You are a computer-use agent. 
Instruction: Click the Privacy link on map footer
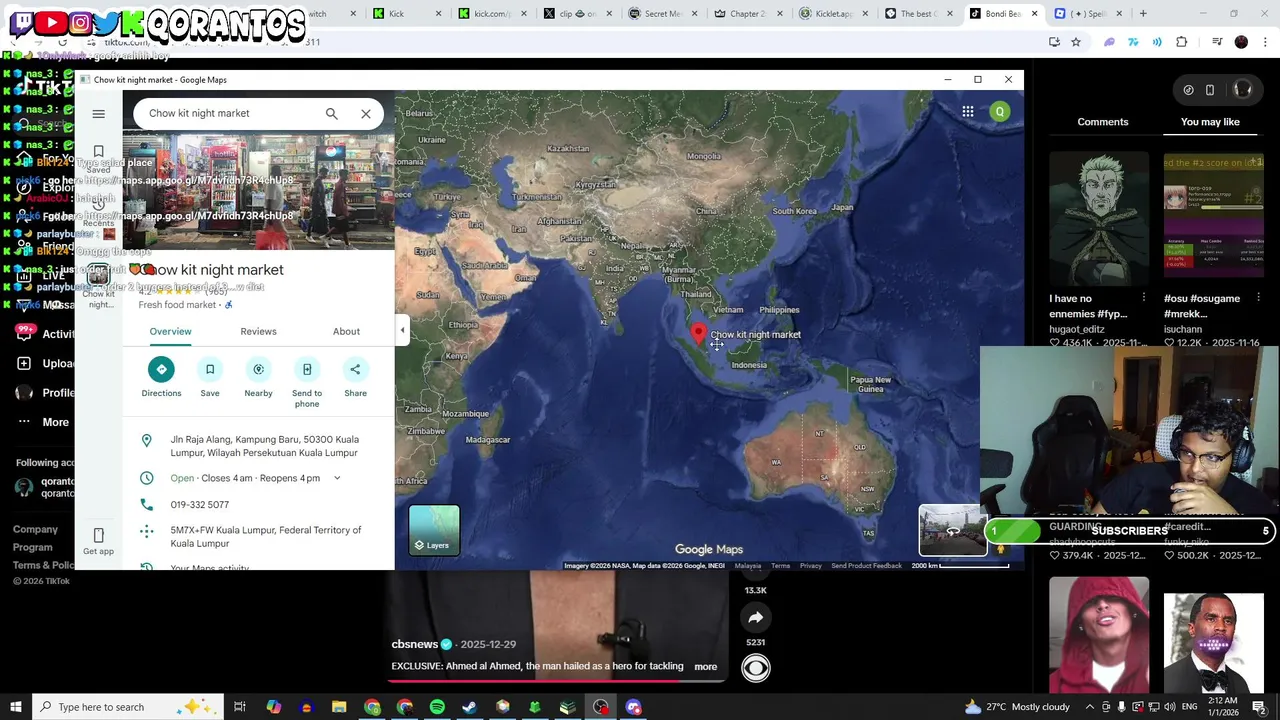pyautogui.click(x=810, y=566)
